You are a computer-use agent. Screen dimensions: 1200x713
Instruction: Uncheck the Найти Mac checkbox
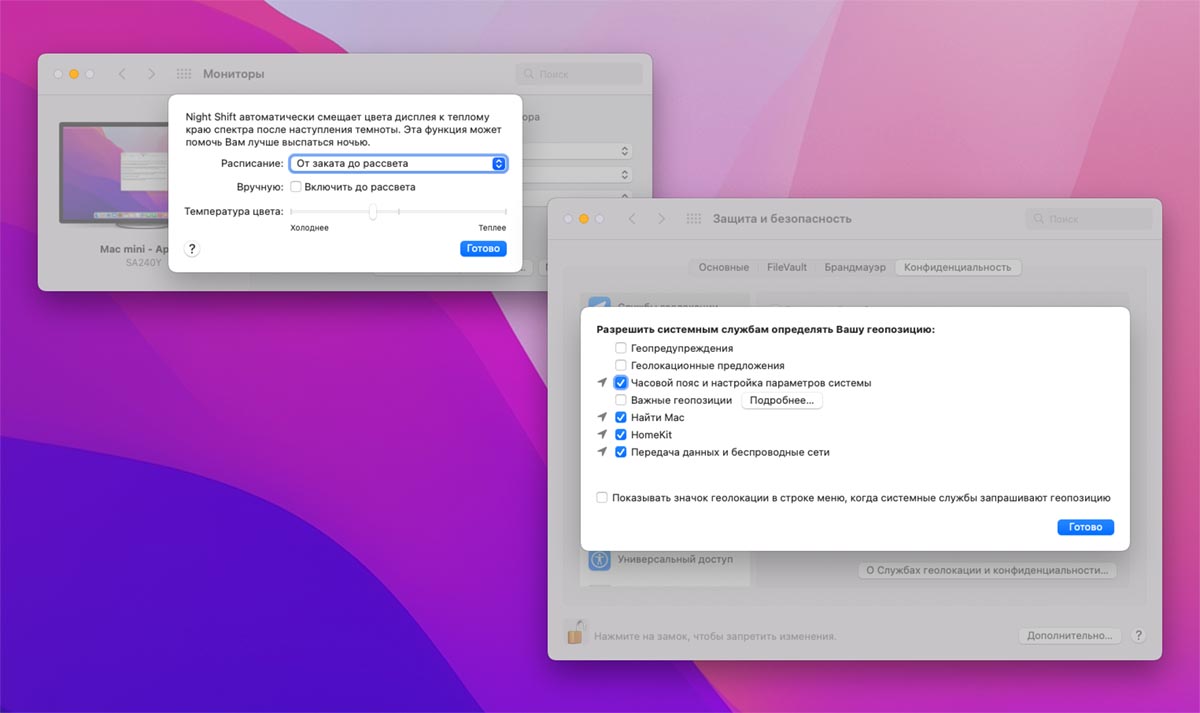coord(621,417)
